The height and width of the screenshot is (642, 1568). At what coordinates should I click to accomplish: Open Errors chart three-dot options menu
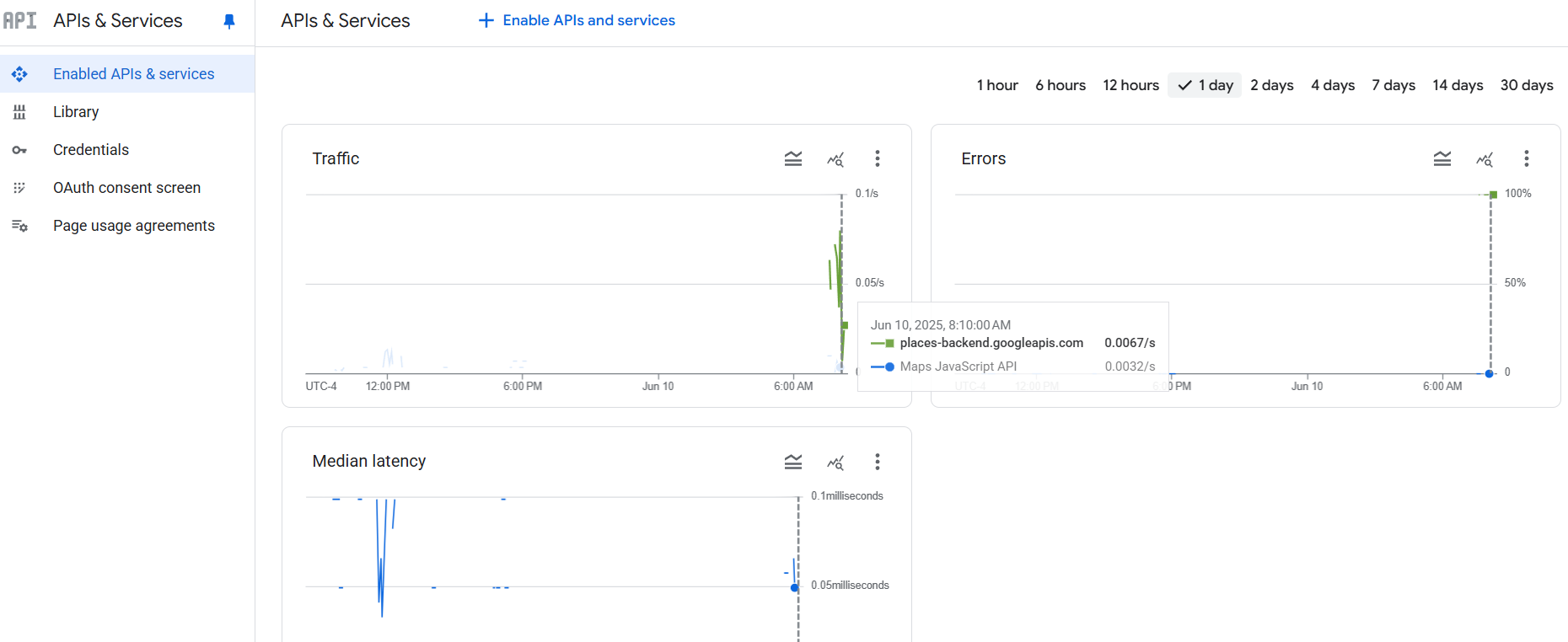(1526, 159)
